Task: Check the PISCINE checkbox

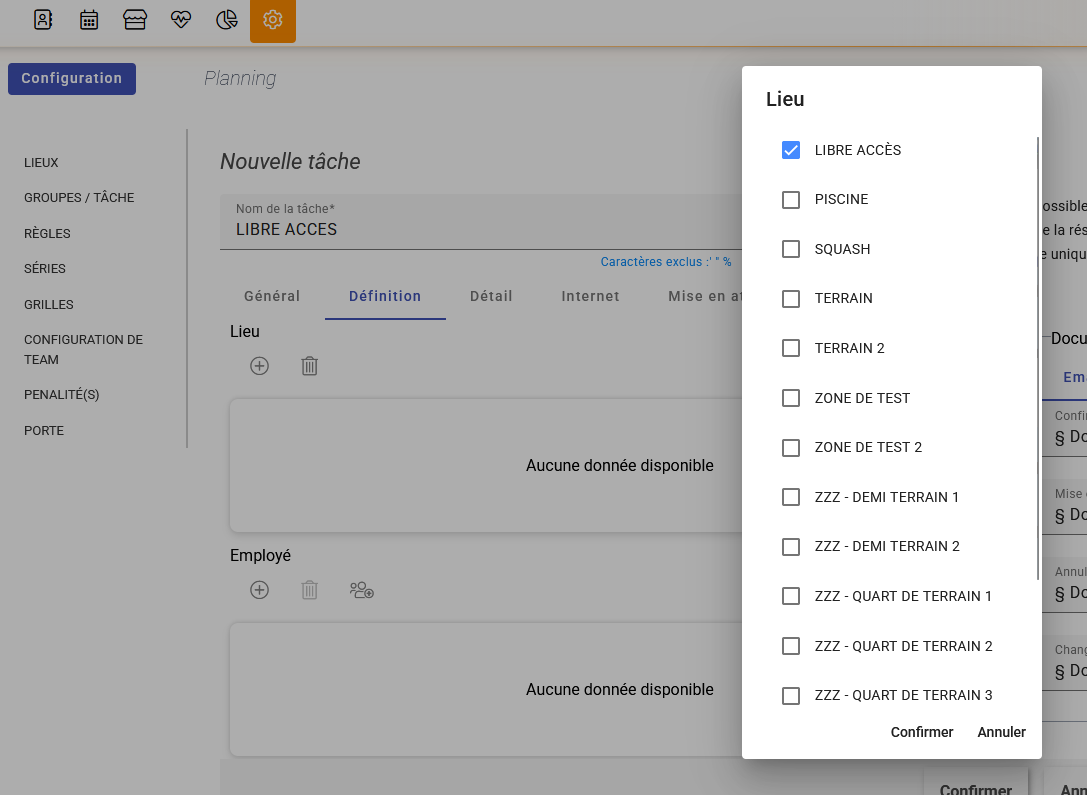Action: 791,200
